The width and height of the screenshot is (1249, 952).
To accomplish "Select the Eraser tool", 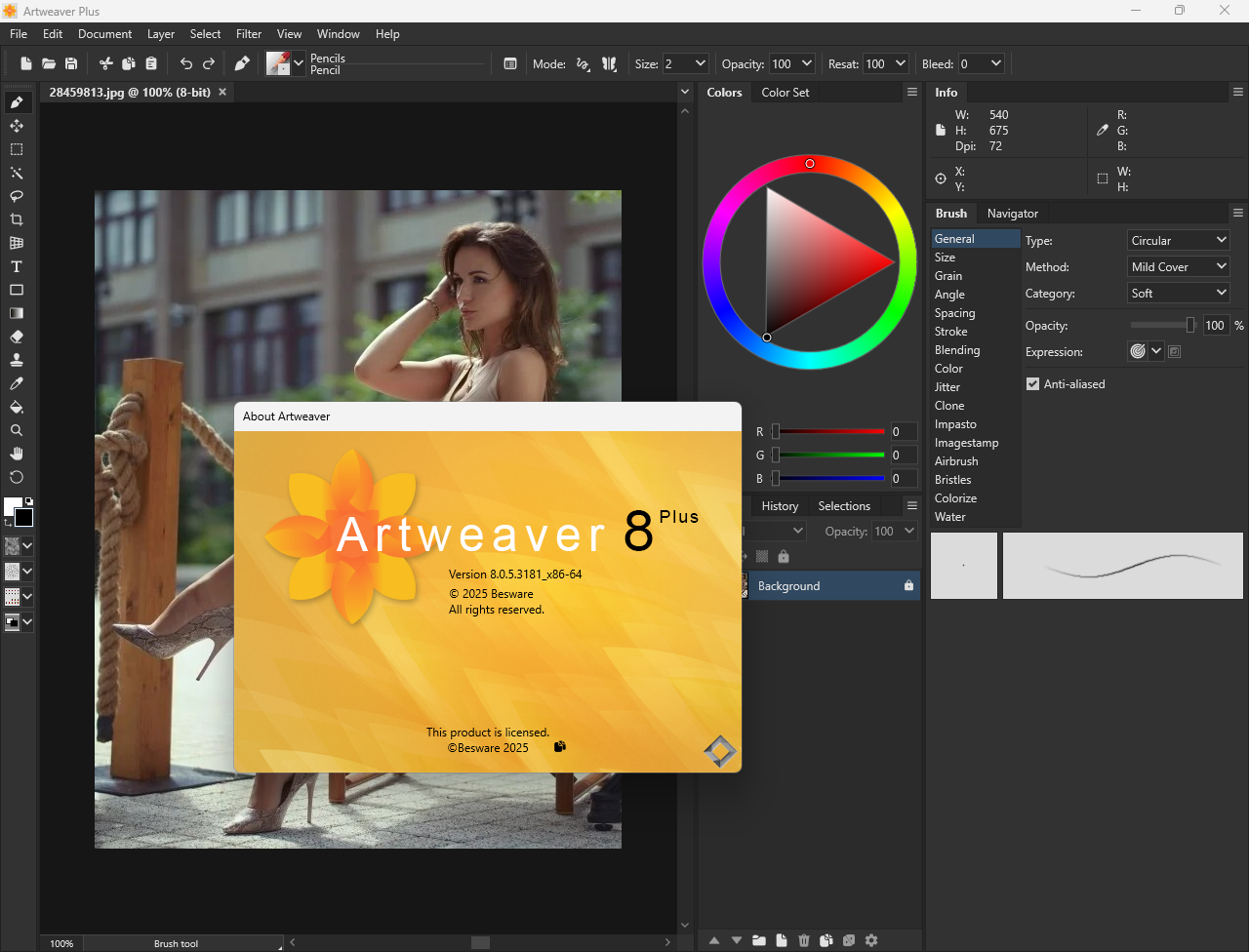I will click(17, 337).
